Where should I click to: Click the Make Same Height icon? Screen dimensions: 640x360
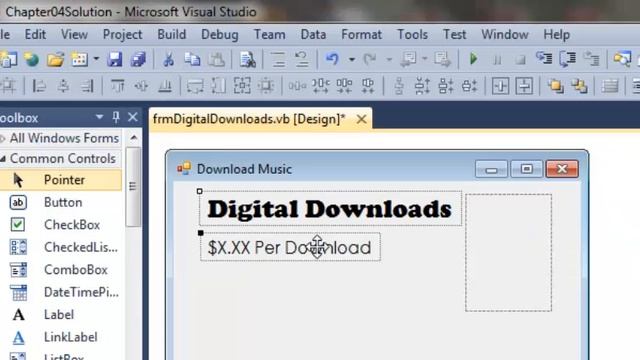[x=219, y=86]
